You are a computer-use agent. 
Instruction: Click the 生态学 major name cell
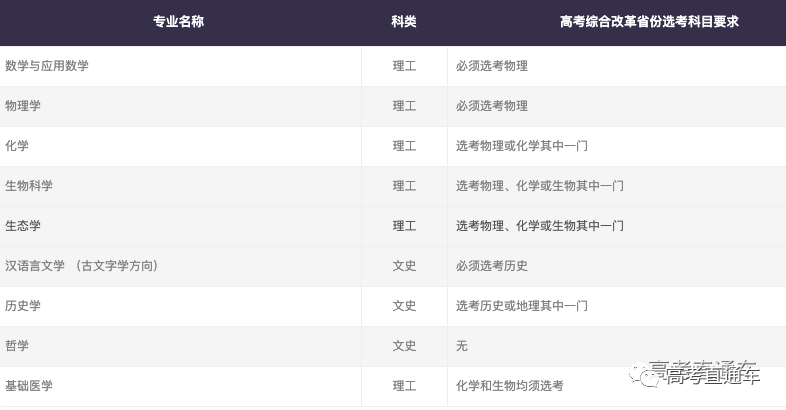(23, 226)
